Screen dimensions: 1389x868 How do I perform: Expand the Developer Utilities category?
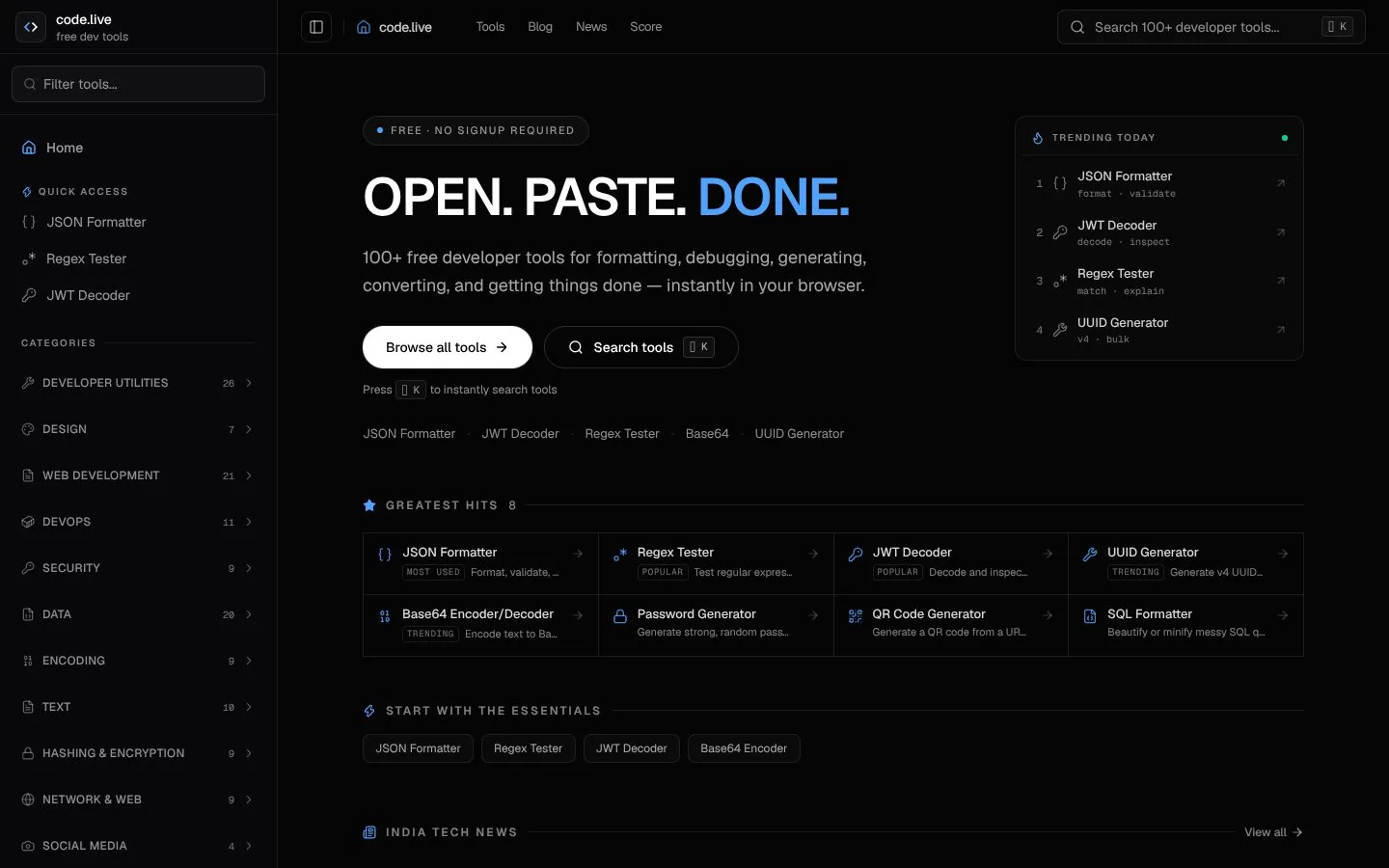[138, 383]
